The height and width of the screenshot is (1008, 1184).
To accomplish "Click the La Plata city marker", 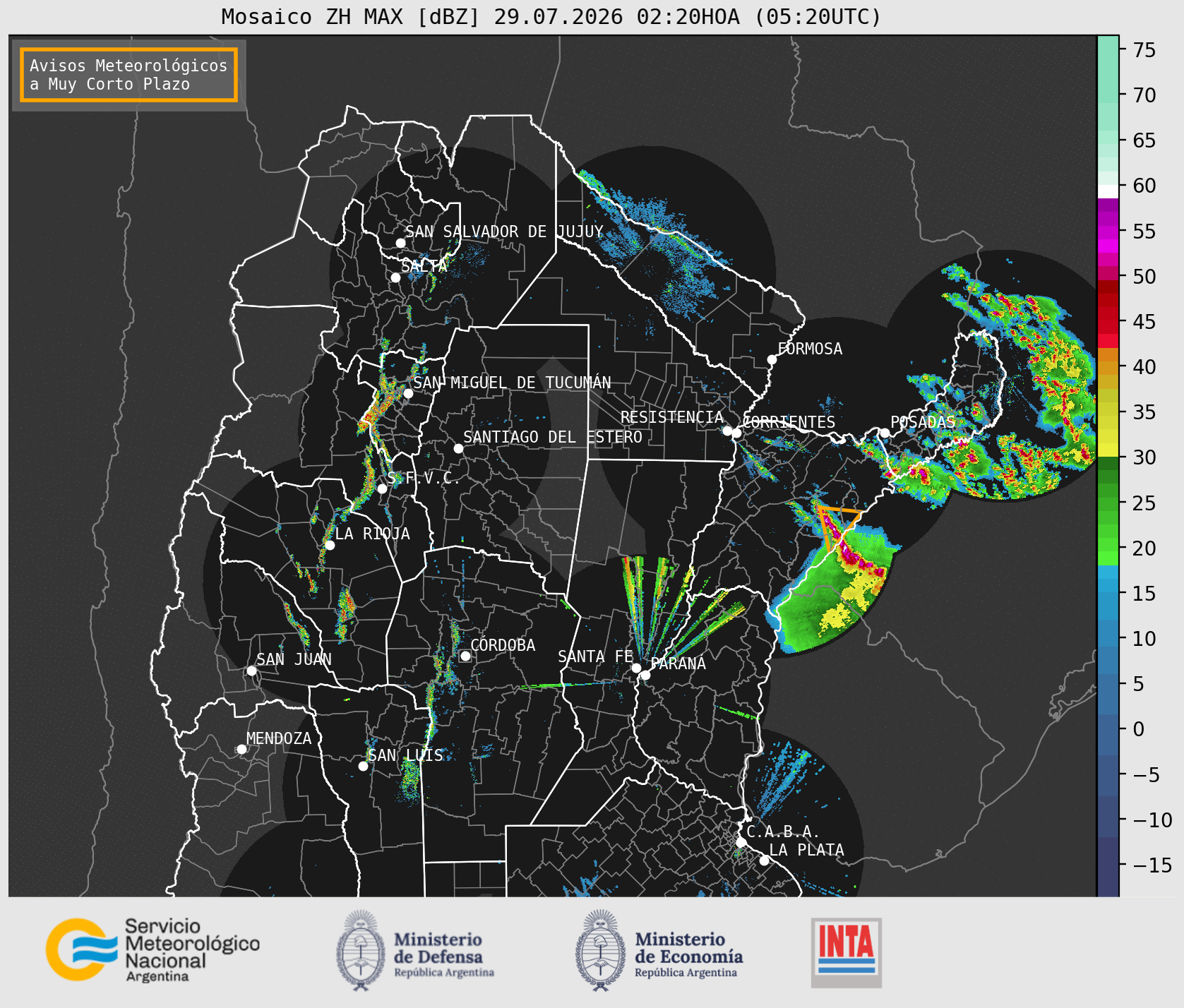I will (764, 860).
